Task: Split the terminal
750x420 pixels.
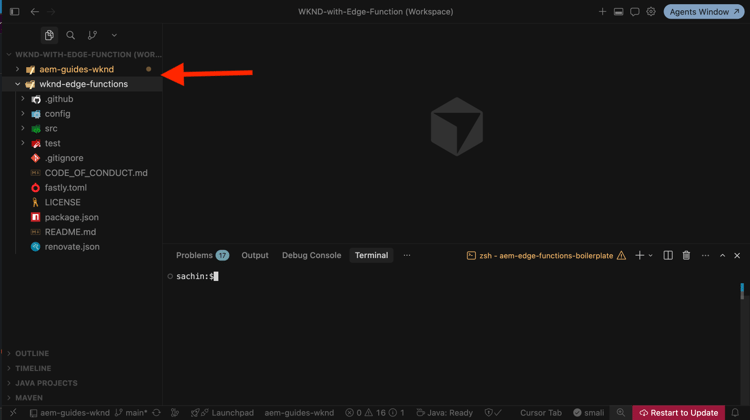Action: (668, 255)
